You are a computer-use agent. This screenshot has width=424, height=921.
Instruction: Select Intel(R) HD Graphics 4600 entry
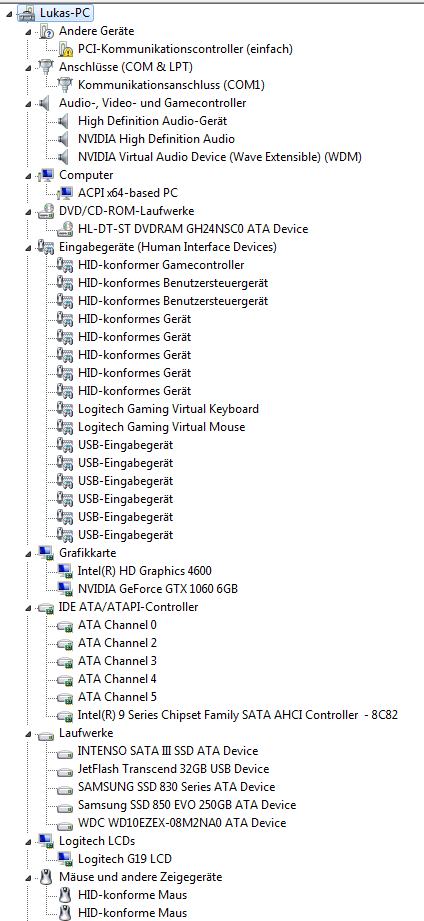pyautogui.click(x=144, y=570)
